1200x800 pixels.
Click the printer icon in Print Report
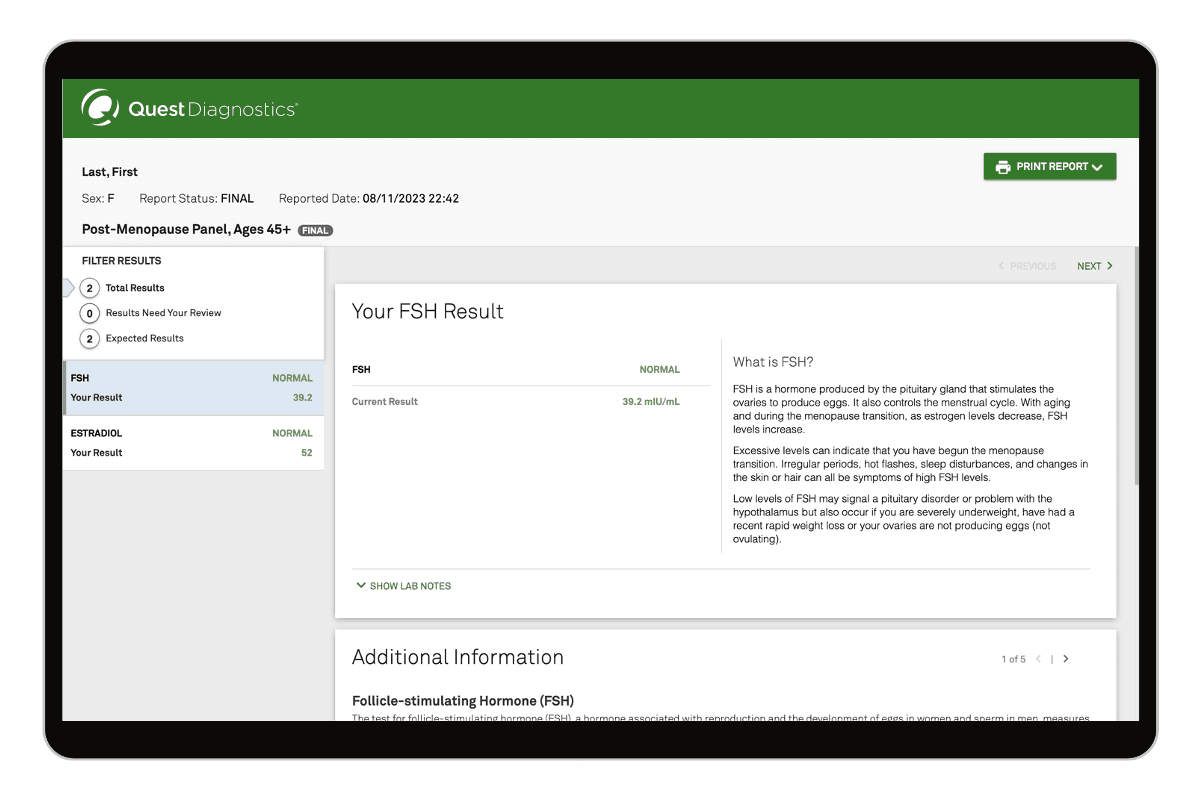pyautogui.click(x=1002, y=167)
